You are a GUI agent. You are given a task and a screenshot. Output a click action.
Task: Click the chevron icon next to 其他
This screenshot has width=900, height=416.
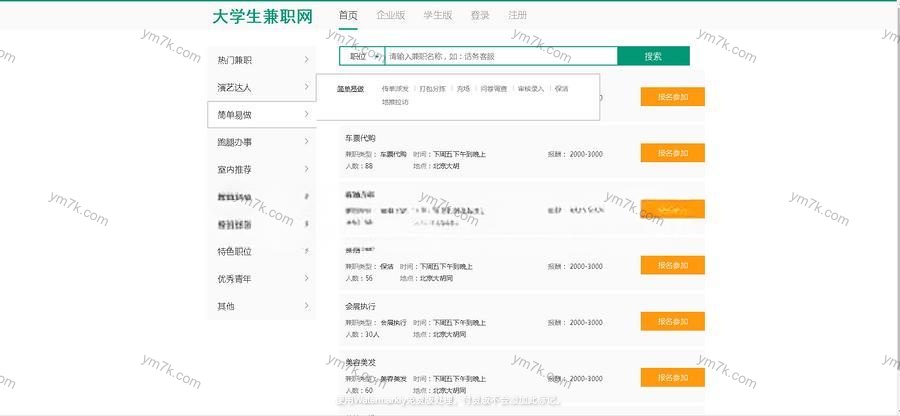pos(306,305)
